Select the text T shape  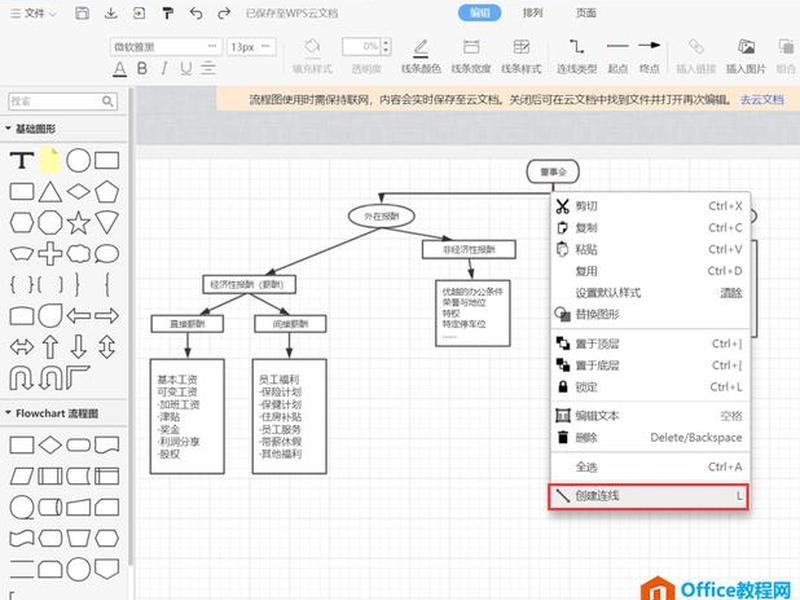22,160
